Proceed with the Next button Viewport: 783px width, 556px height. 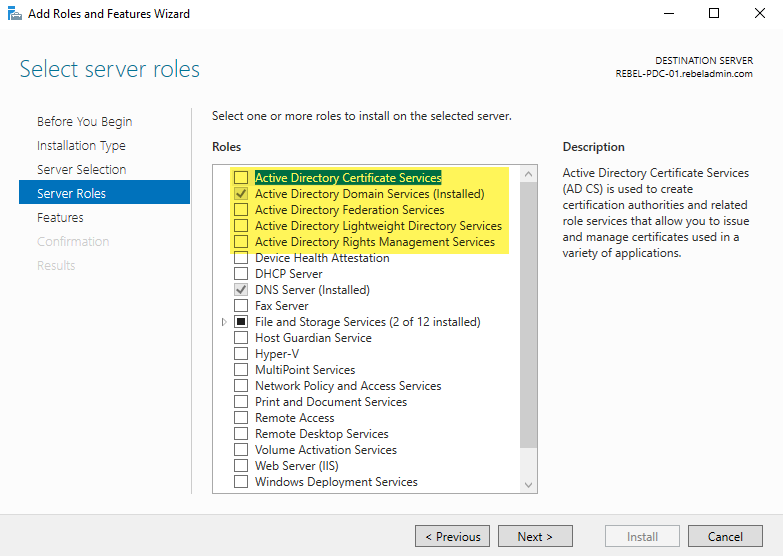click(x=535, y=537)
